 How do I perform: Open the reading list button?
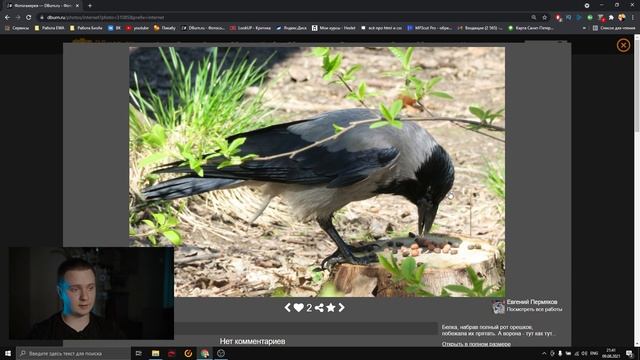click(x=614, y=28)
